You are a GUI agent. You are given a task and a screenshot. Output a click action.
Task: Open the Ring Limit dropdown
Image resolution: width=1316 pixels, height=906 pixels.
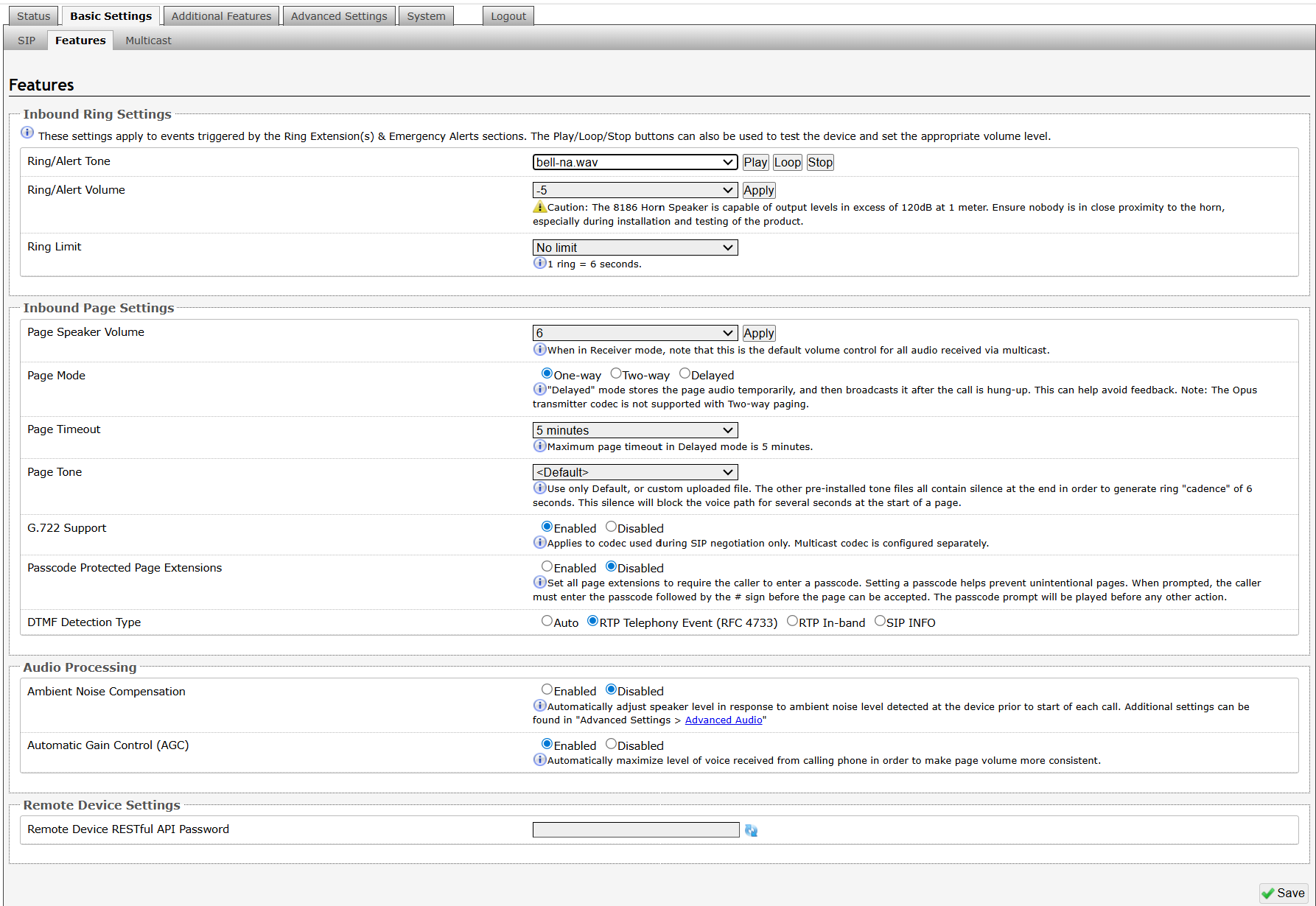click(x=635, y=247)
